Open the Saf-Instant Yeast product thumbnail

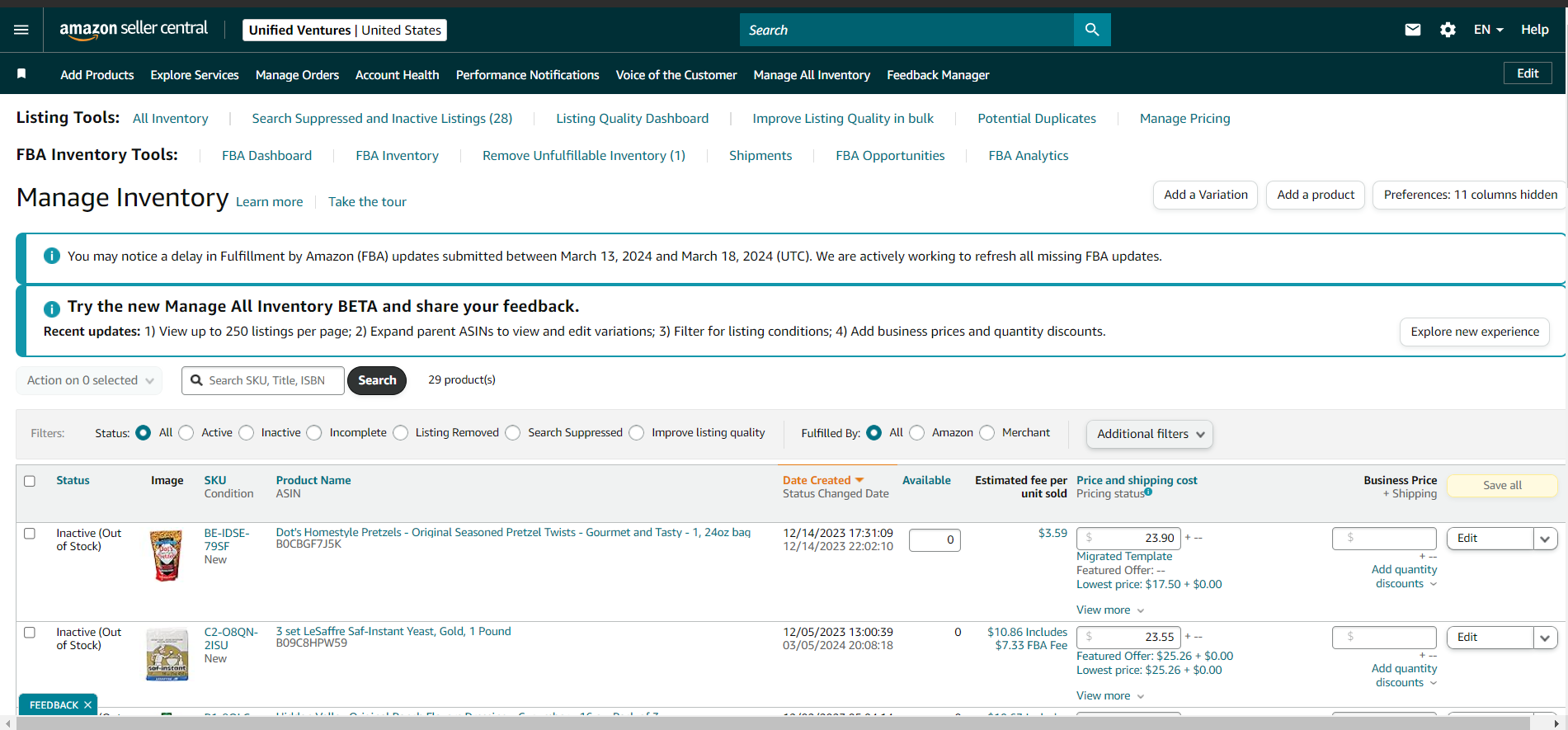167,654
